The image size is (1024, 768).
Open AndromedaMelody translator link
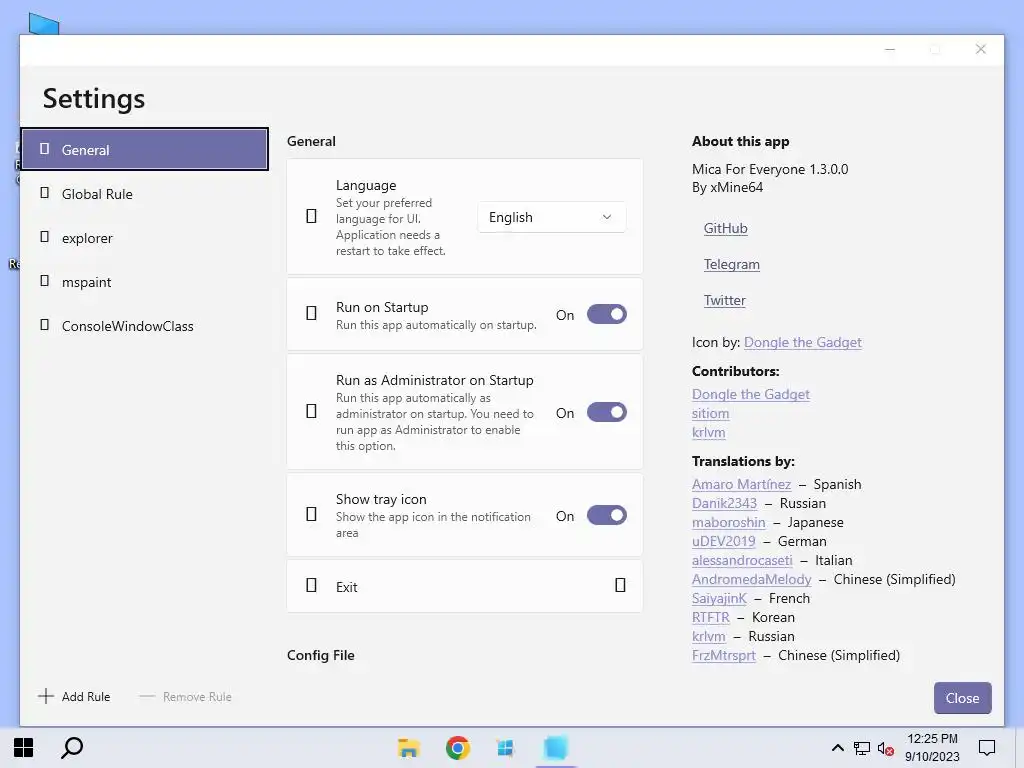752,579
